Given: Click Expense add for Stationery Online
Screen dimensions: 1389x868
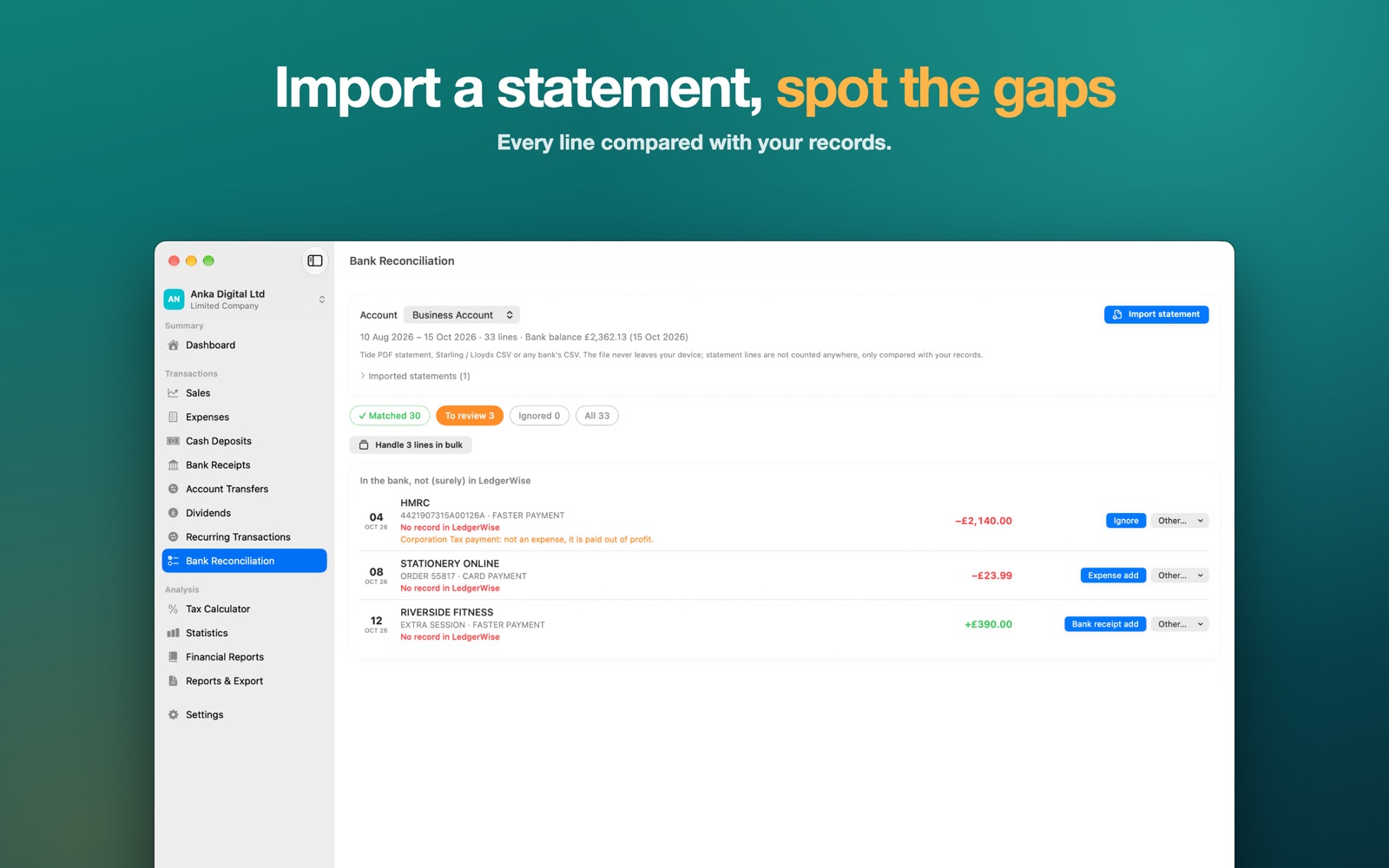Looking at the screenshot, I should (1113, 575).
